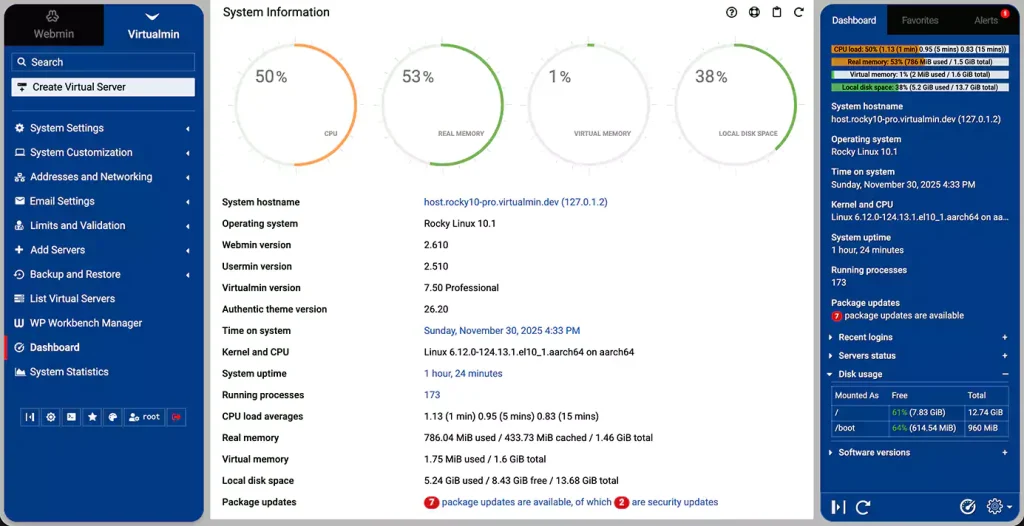Collapse the right side panel using its toggle icon

(838, 507)
